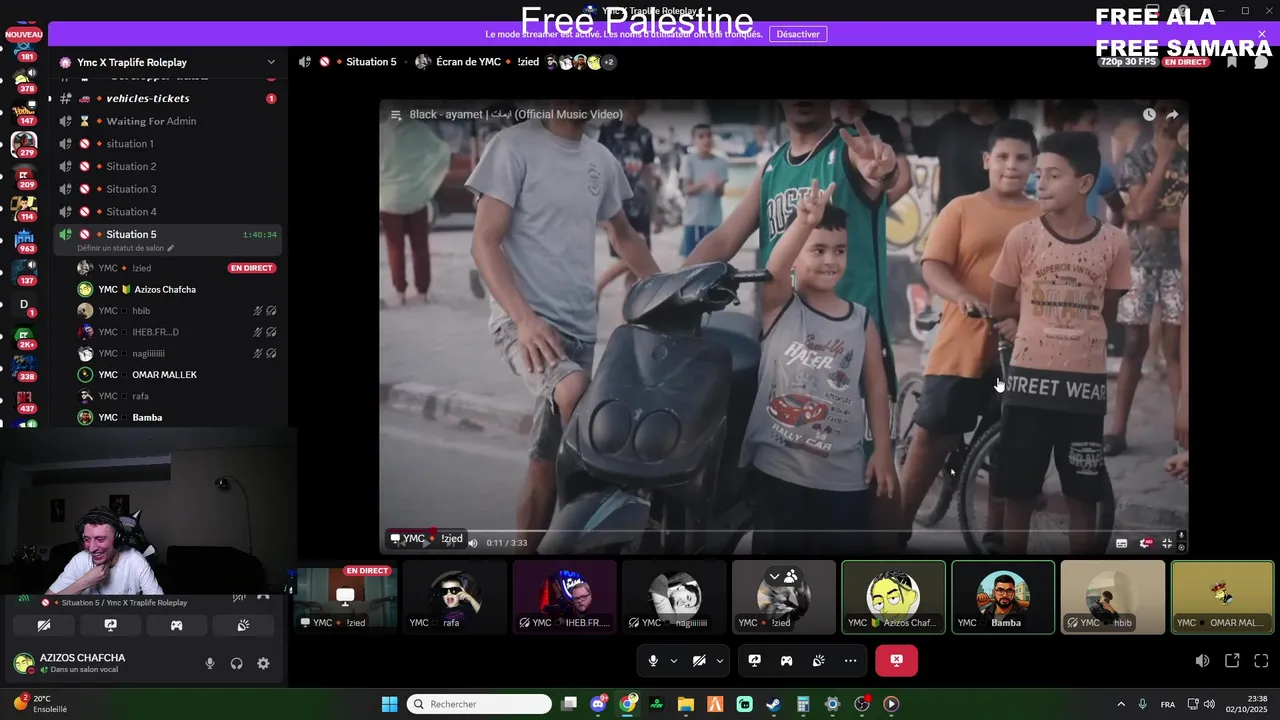Toggle camera in the voice panel
1280x720 pixels.
(44, 625)
